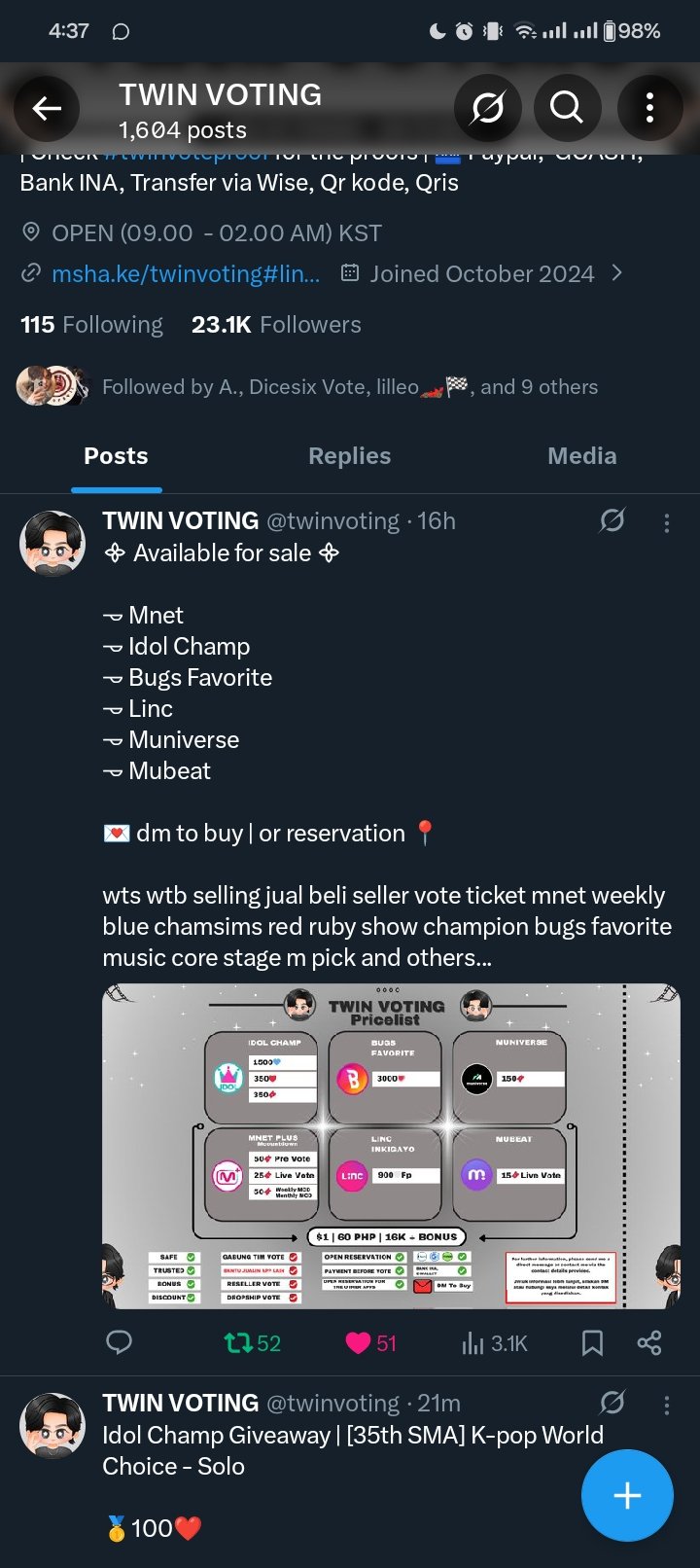Screen dimensions: 700x1568
Task: Tap Grok icon on the 16h post
Action: (x=612, y=521)
